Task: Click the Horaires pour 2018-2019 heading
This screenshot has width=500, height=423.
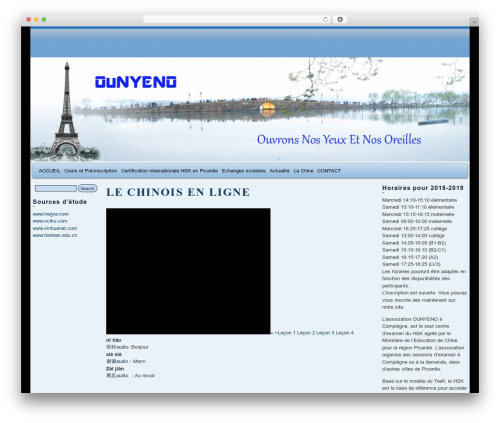Action: pyautogui.click(x=422, y=188)
